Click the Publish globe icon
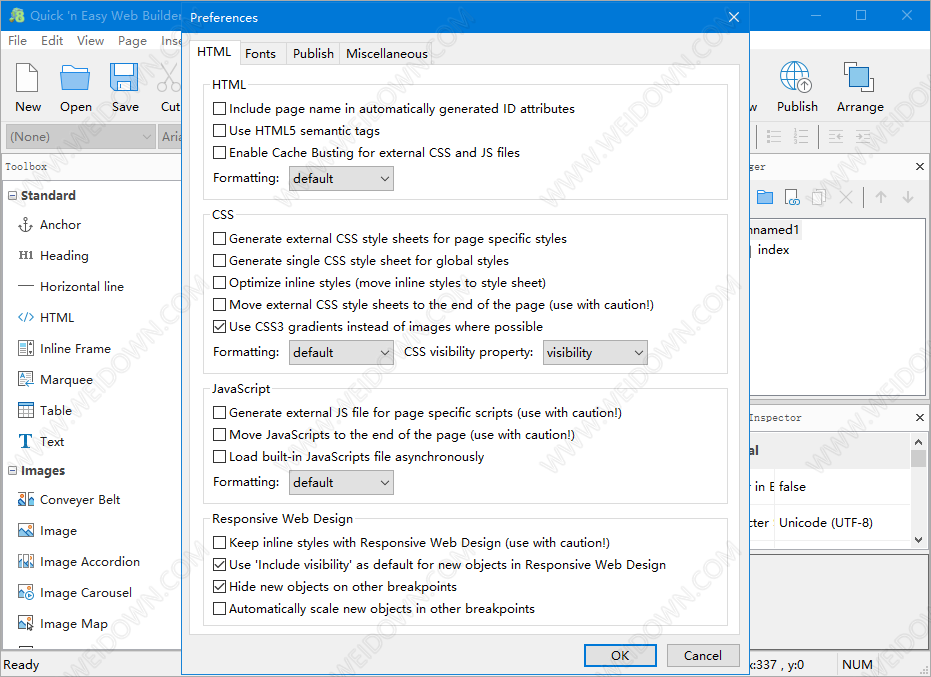The image size is (931, 677). [x=795, y=78]
